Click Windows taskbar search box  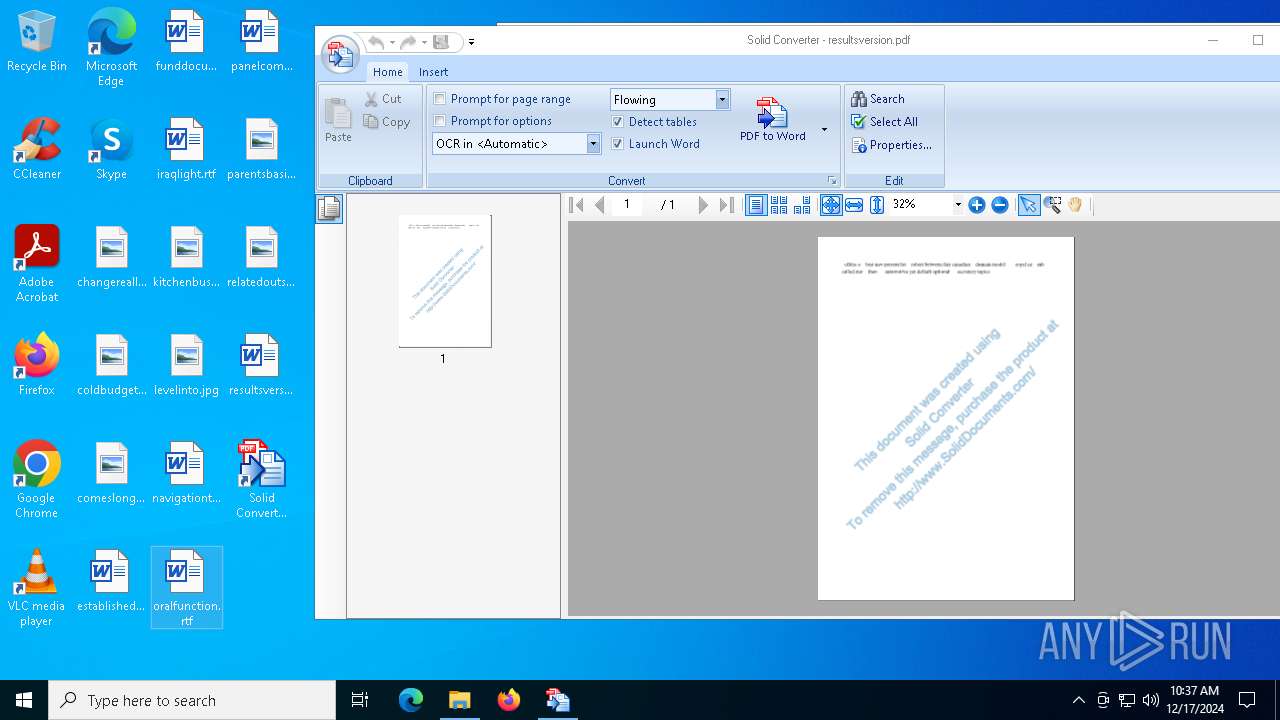coord(192,700)
